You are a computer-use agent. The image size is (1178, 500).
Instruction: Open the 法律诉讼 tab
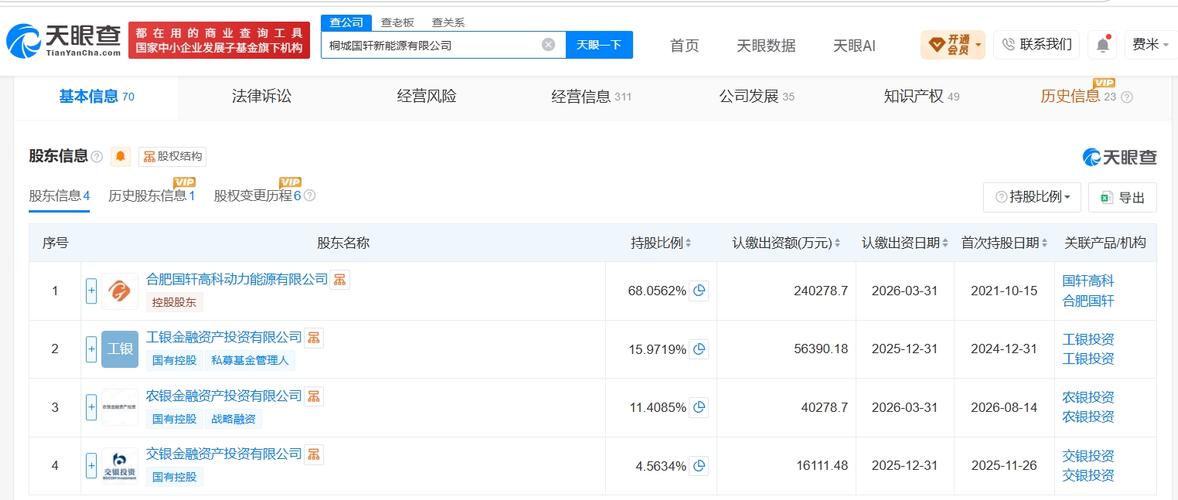tap(261, 97)
